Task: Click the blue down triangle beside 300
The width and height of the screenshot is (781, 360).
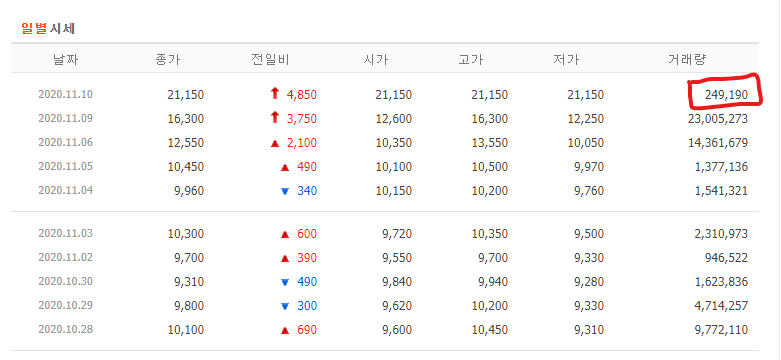Action: 285,306
